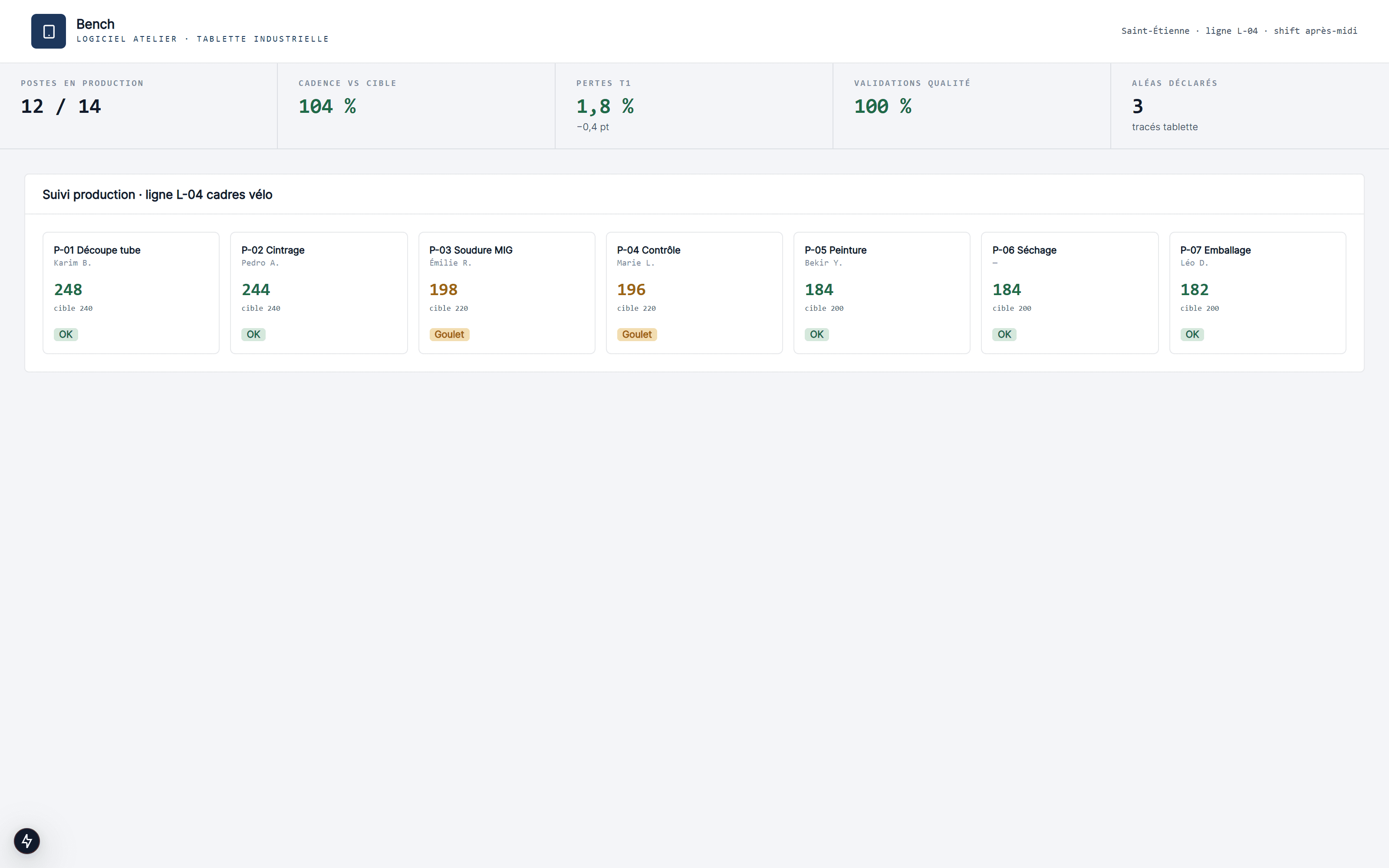Click the '3' aléas déclarés value
Image resolution: width=1389 pixels, height=868 pixels.
(1138, 106)
